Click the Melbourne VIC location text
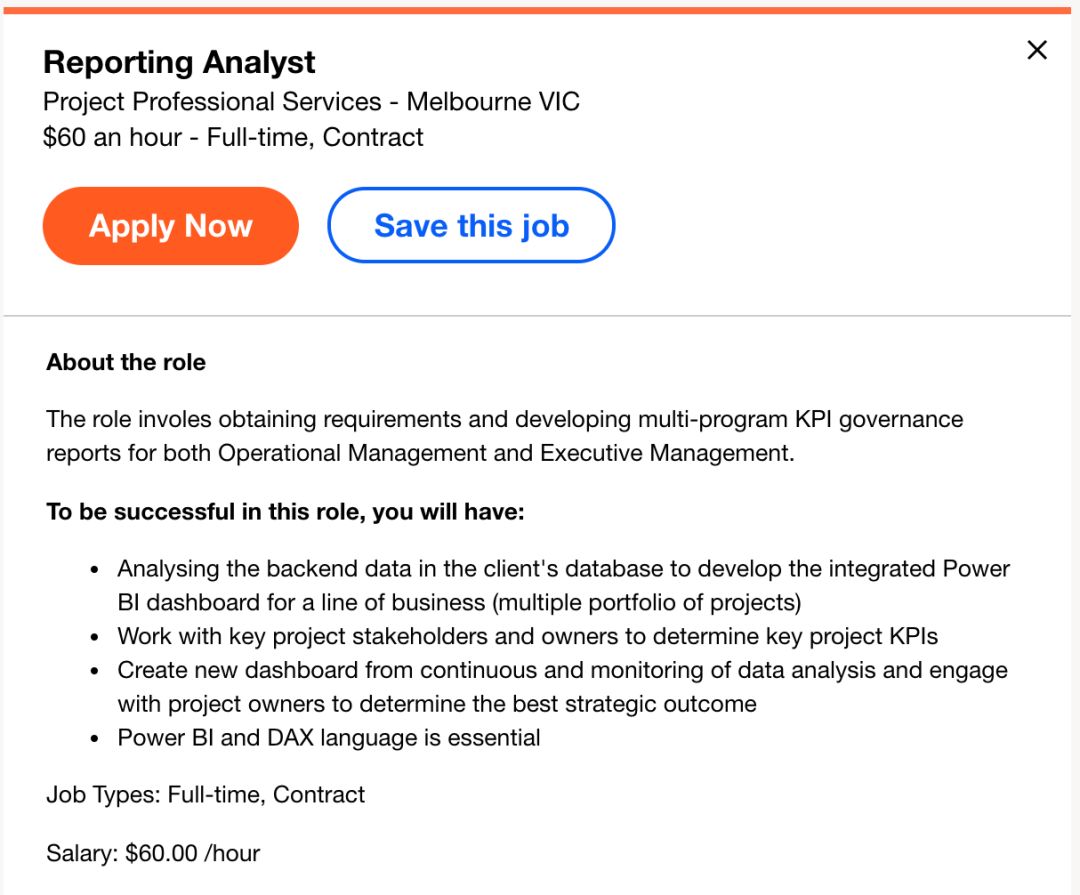The height and width of the screenshot is (895, 1080). (493, 102)
